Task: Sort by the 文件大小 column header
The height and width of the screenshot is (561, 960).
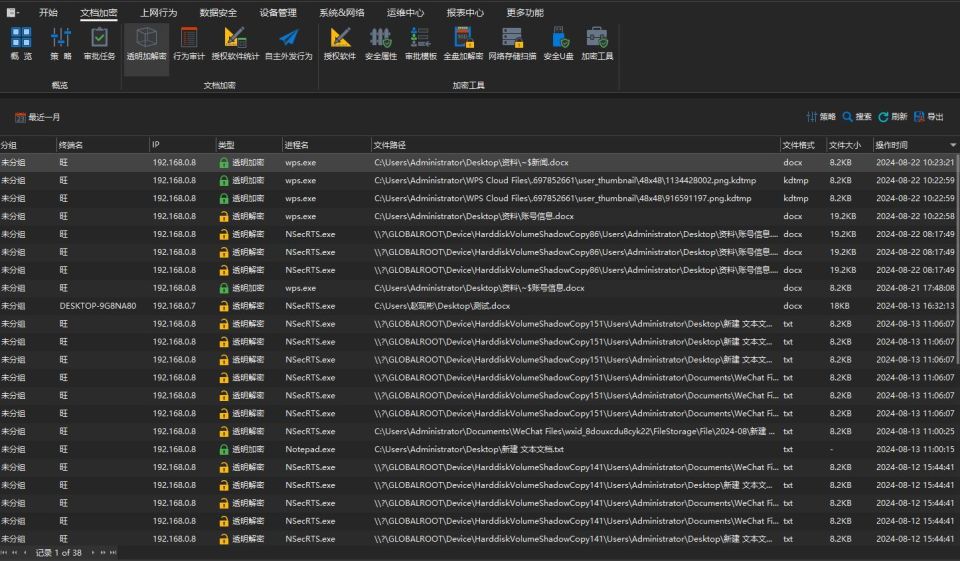Action: coord(848,145)
